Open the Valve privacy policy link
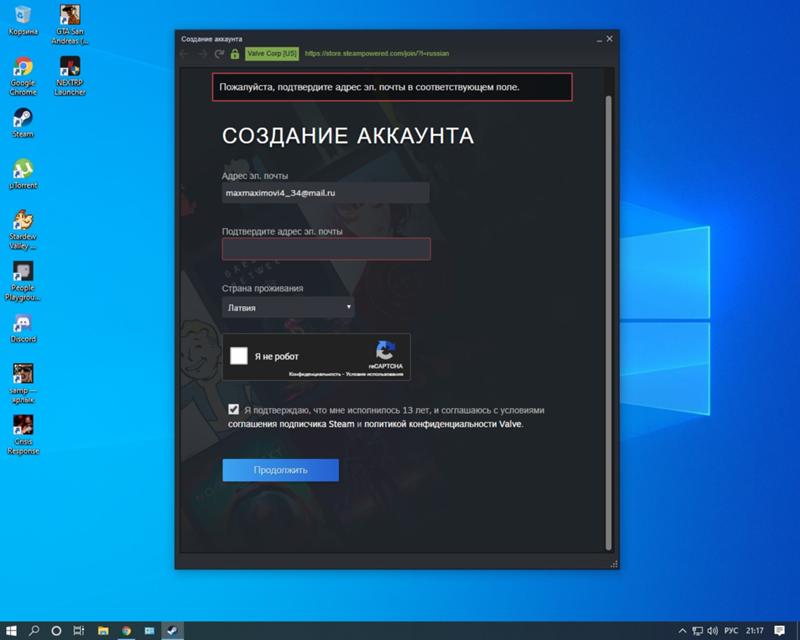 (443, 424)
